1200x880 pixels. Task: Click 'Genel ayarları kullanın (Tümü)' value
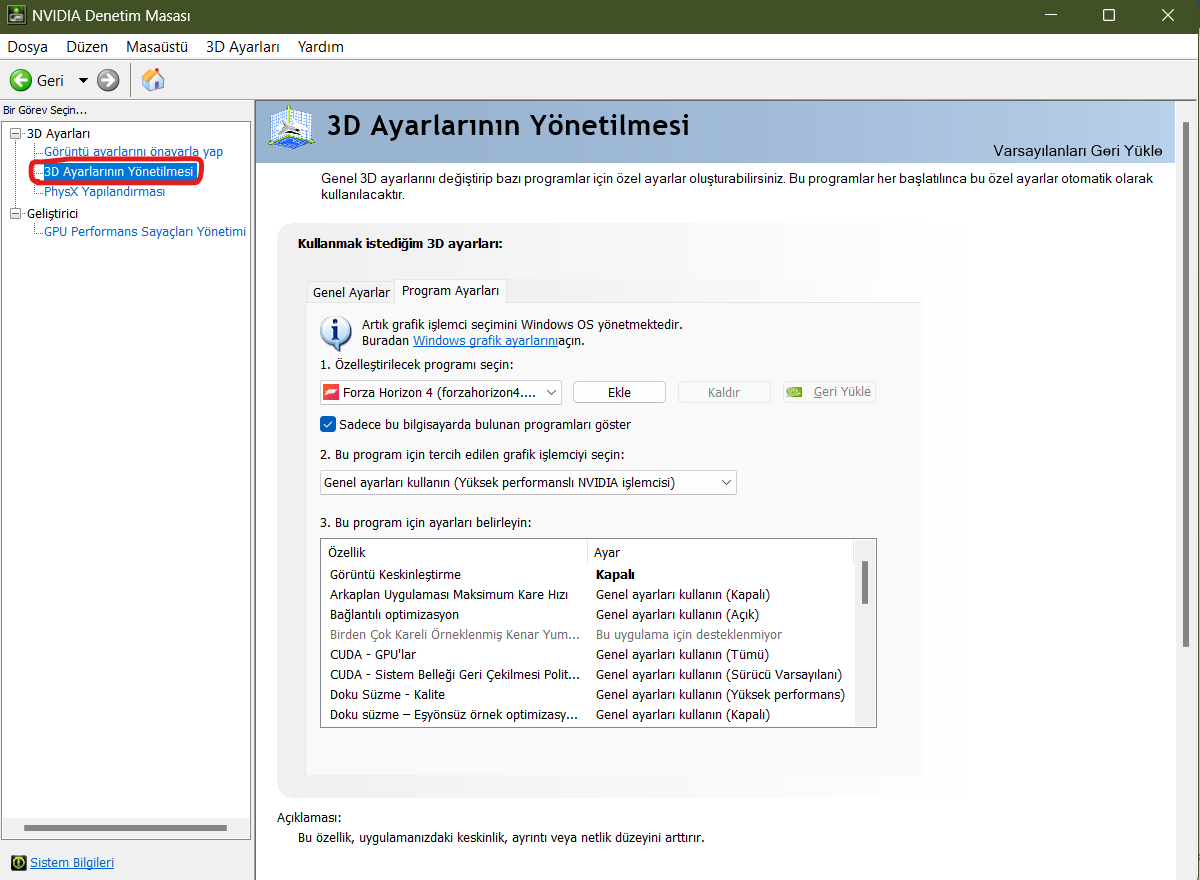pos(682,655)
